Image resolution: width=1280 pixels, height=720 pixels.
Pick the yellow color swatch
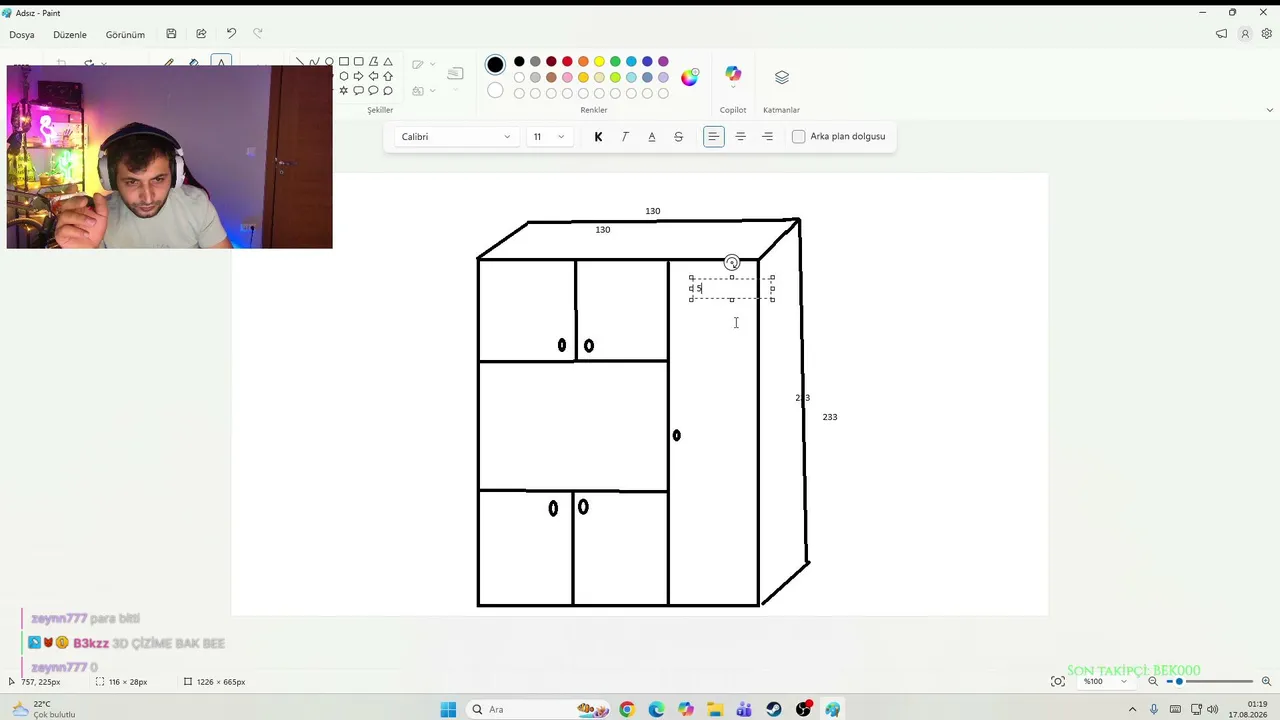[x=599, y=62]
